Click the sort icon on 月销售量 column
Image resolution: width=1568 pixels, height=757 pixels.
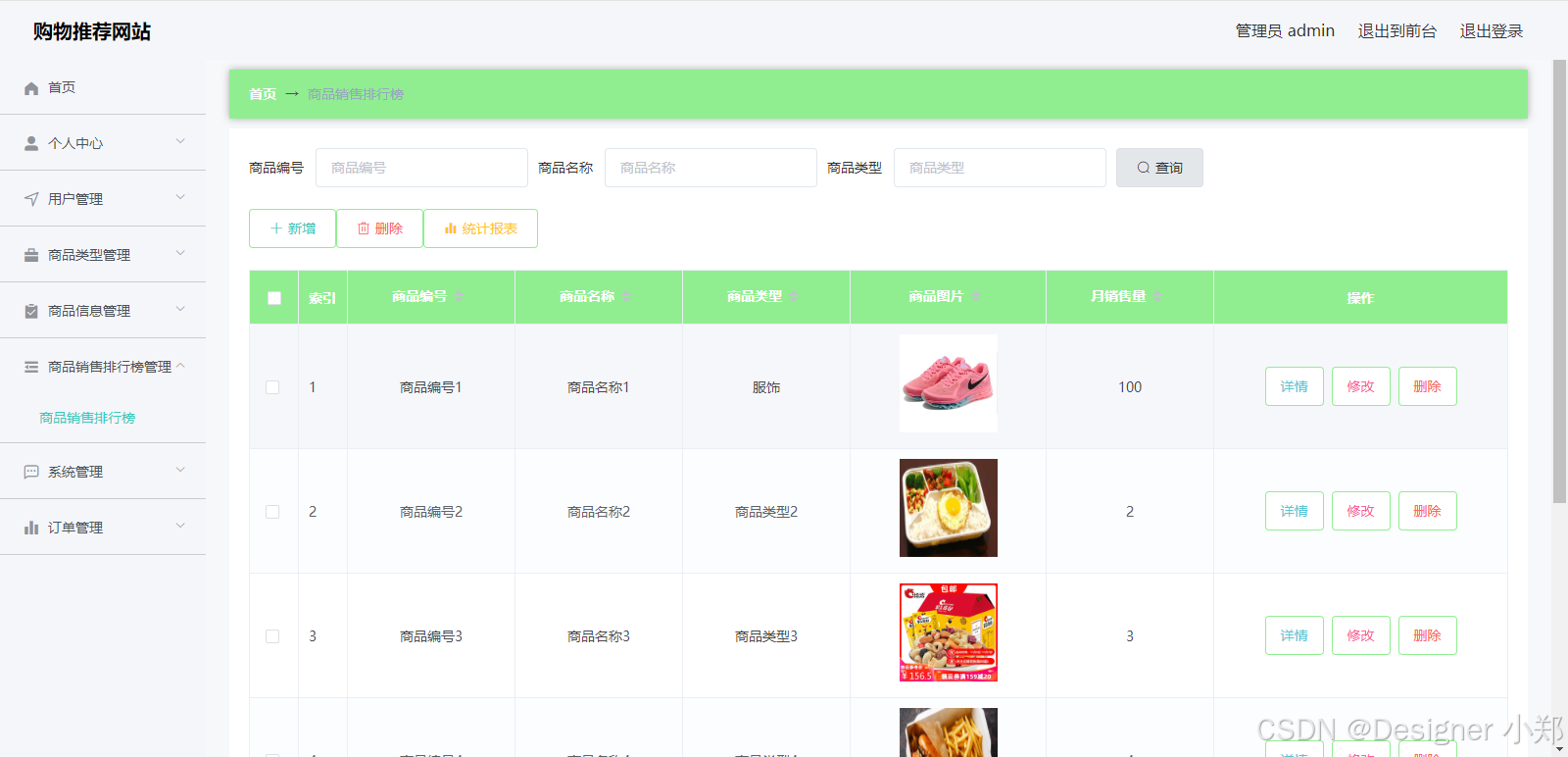tap(1157, 296)
